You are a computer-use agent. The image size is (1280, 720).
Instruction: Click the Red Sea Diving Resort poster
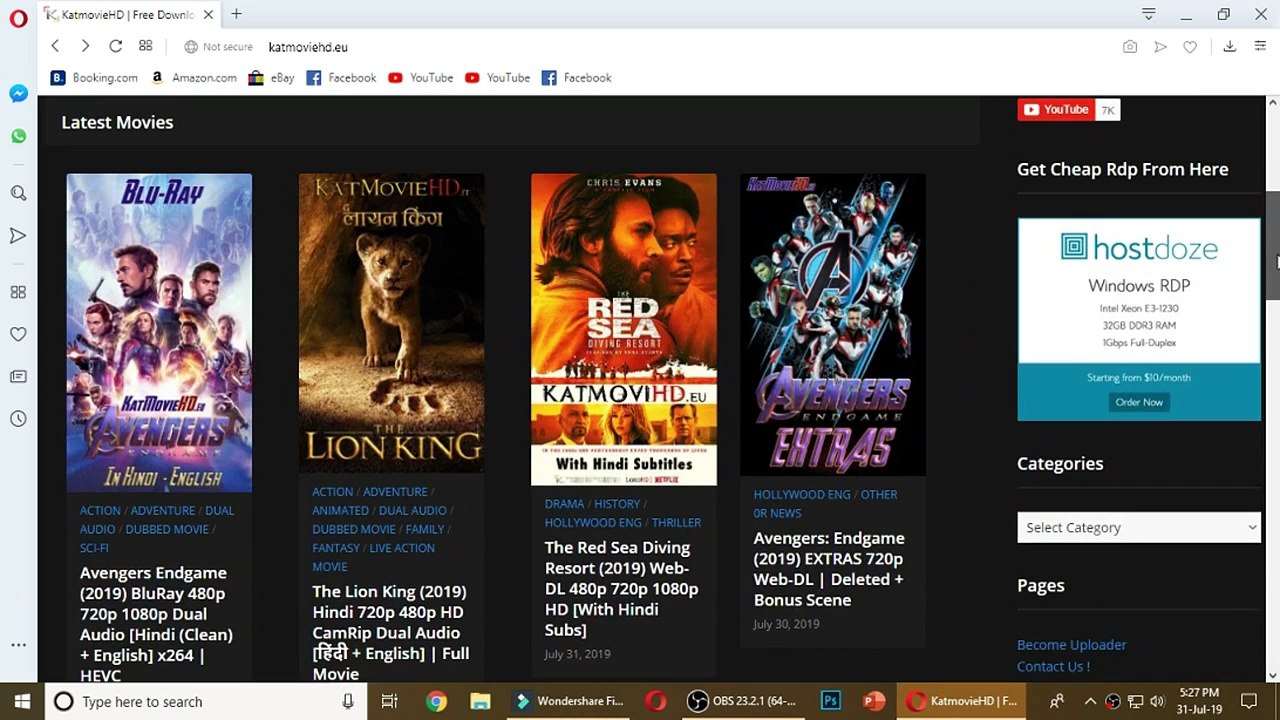tap(624, 329)
